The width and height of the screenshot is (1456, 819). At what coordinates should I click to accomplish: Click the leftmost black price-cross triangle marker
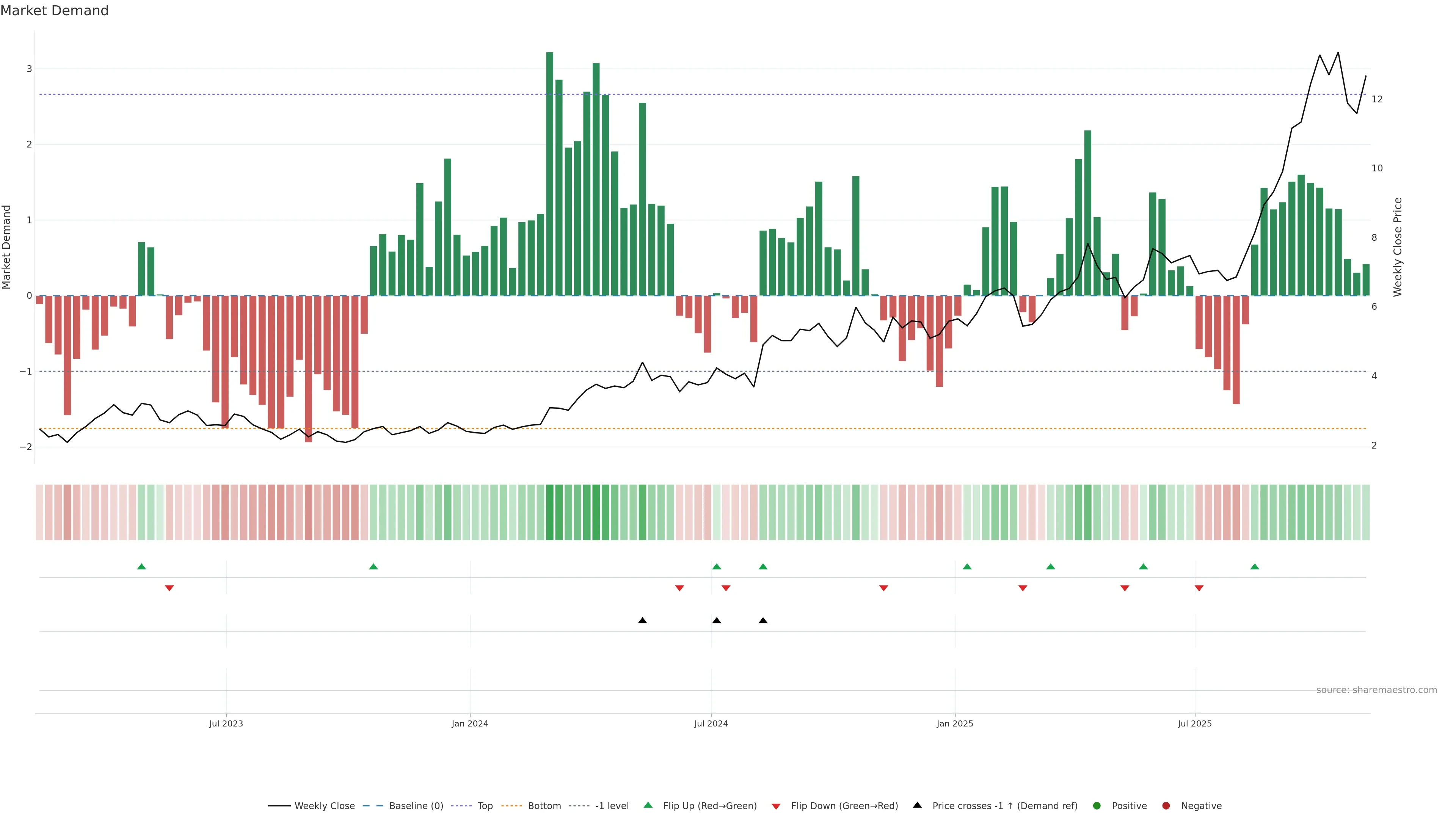(642, 621)
